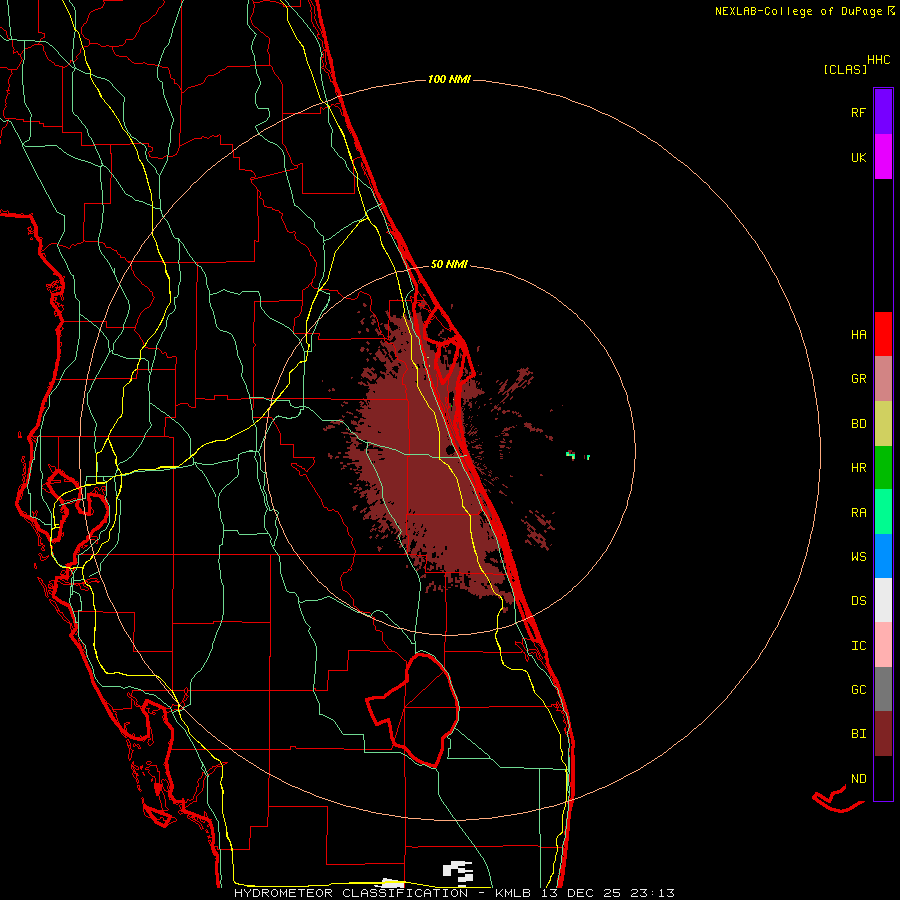This screenshot has height=900, width=900.
Task: Click the UK legend label
Action: coord(858,157)
